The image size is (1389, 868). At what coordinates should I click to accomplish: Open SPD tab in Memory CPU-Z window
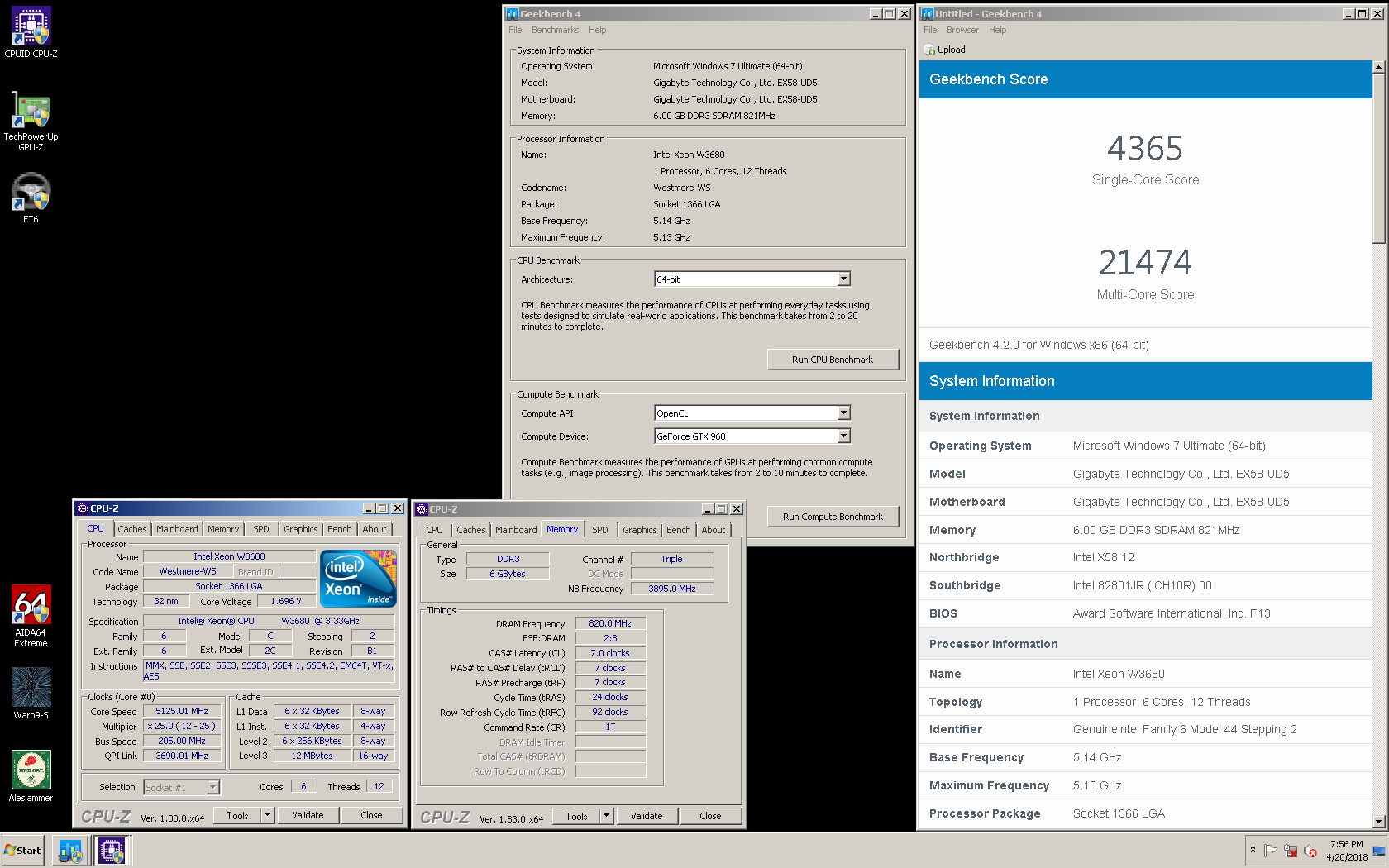(x=600, y=530)
